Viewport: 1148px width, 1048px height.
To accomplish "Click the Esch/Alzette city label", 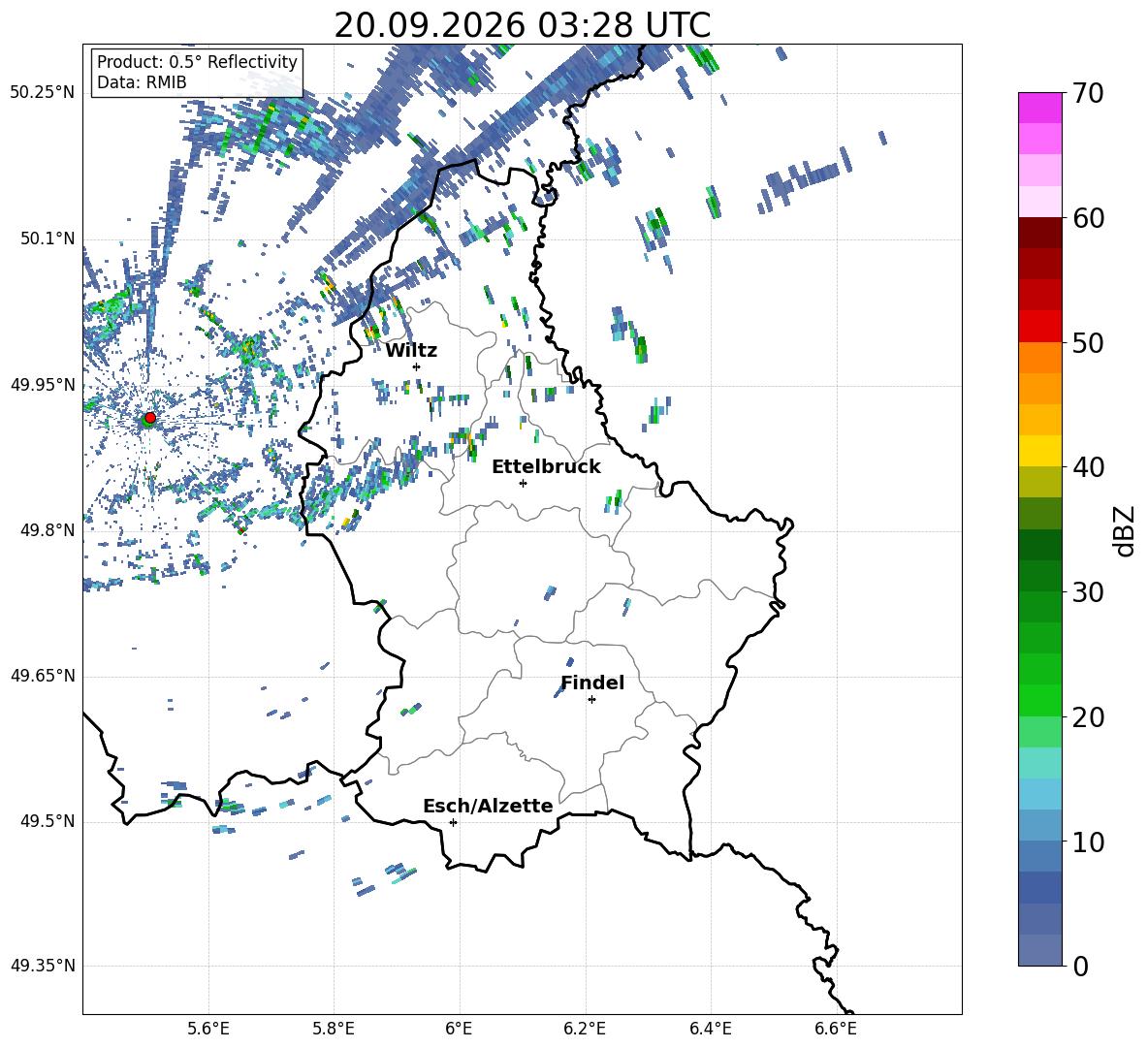I will click(x=488, y=806).
